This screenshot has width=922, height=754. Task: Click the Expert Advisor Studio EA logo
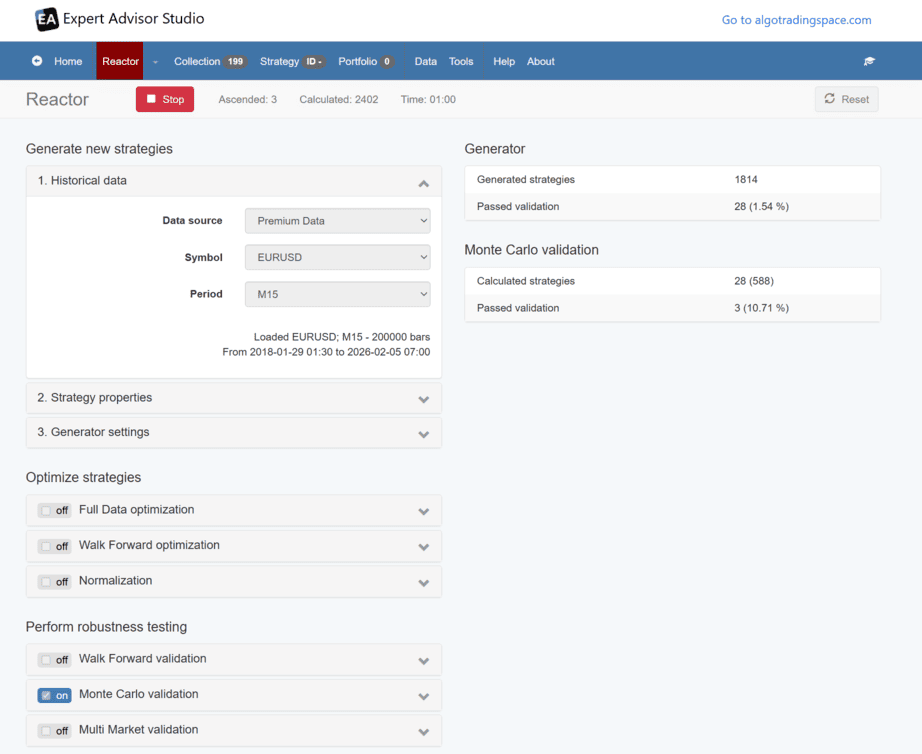(x=46, y=19)
